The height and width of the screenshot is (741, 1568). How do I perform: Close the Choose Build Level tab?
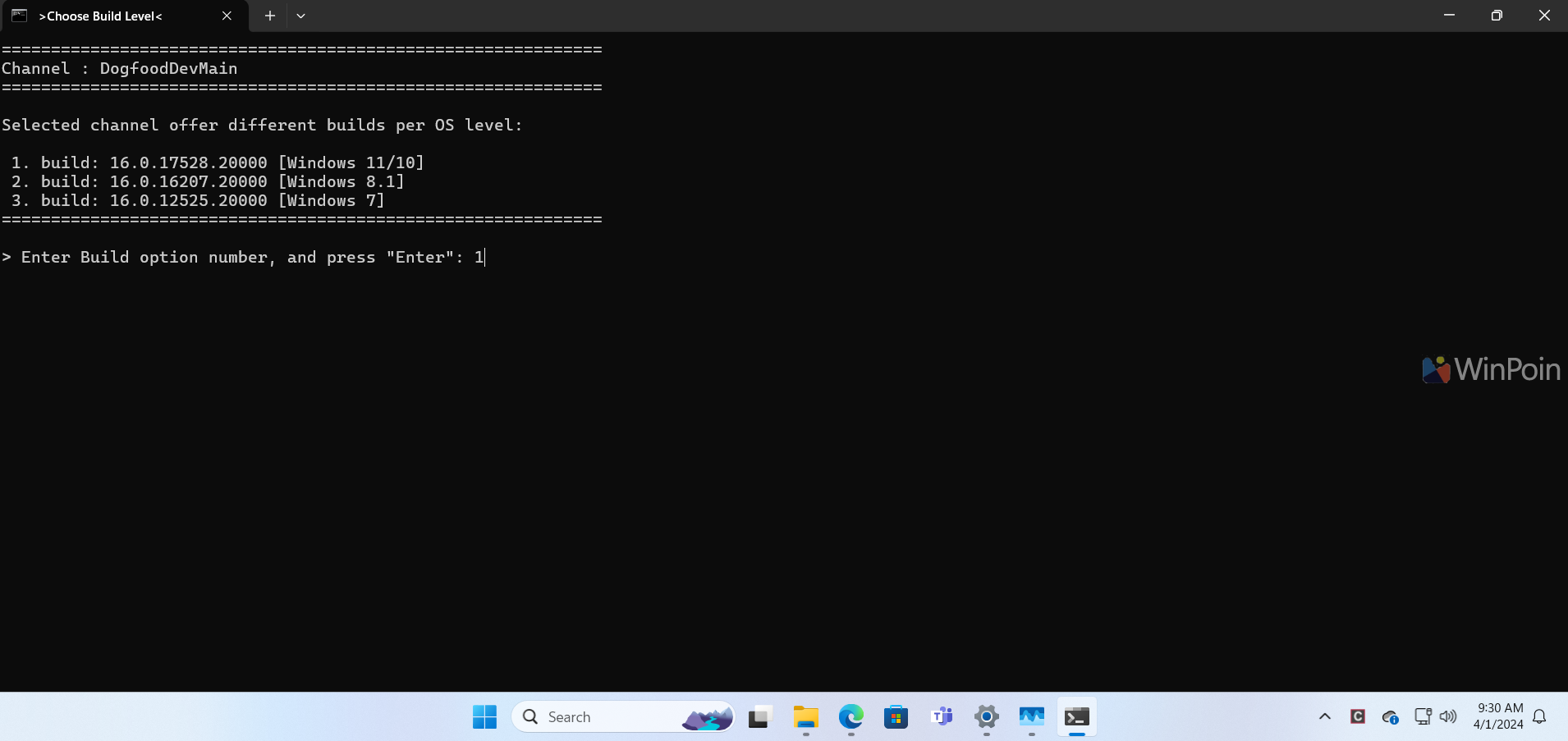[x=227, y=16]
